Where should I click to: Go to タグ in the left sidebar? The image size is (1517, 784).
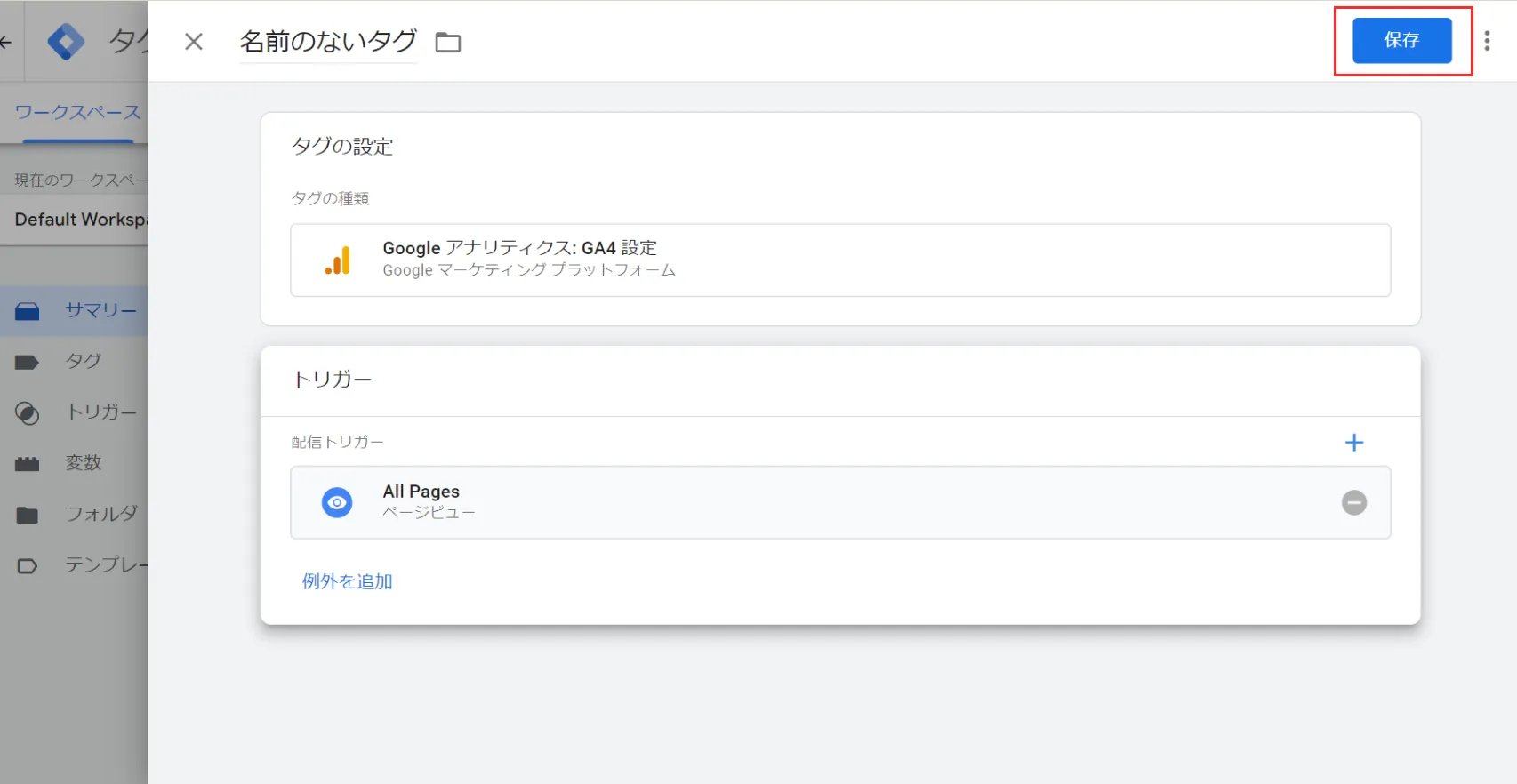click(x=83, y=361)
